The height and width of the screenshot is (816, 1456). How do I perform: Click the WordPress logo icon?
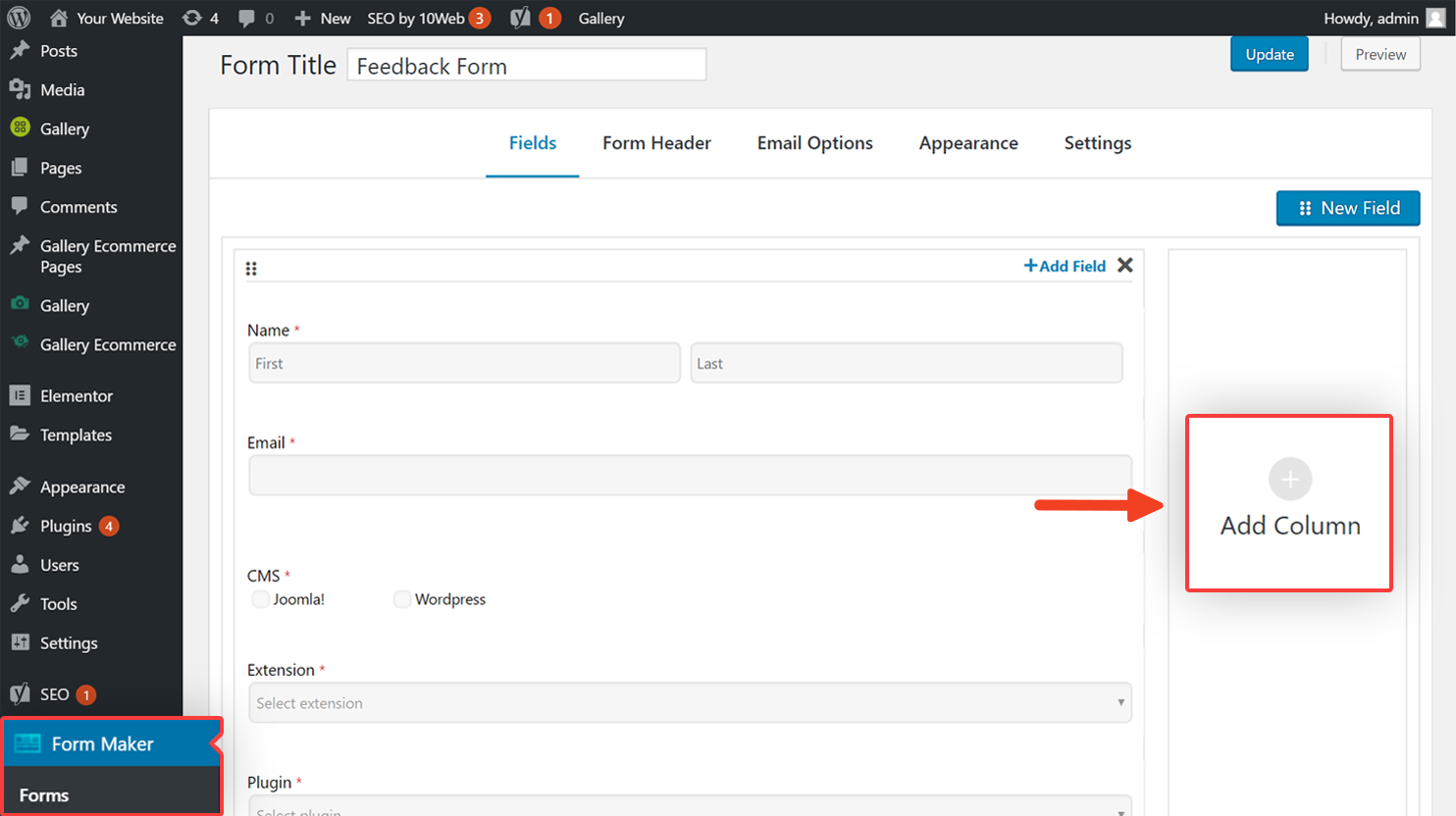19,18
